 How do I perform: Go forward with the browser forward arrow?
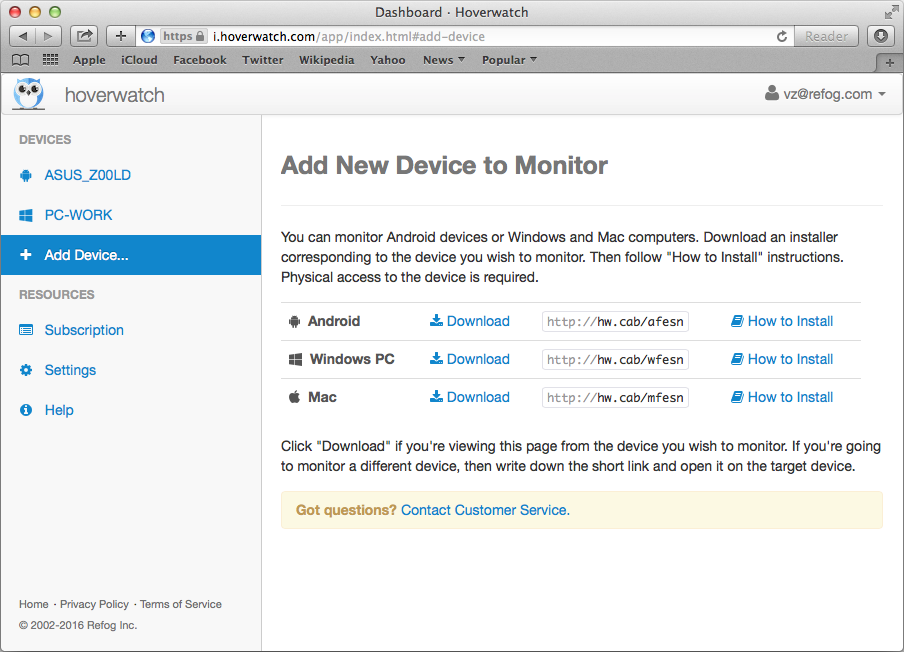(x=48, y=36)
